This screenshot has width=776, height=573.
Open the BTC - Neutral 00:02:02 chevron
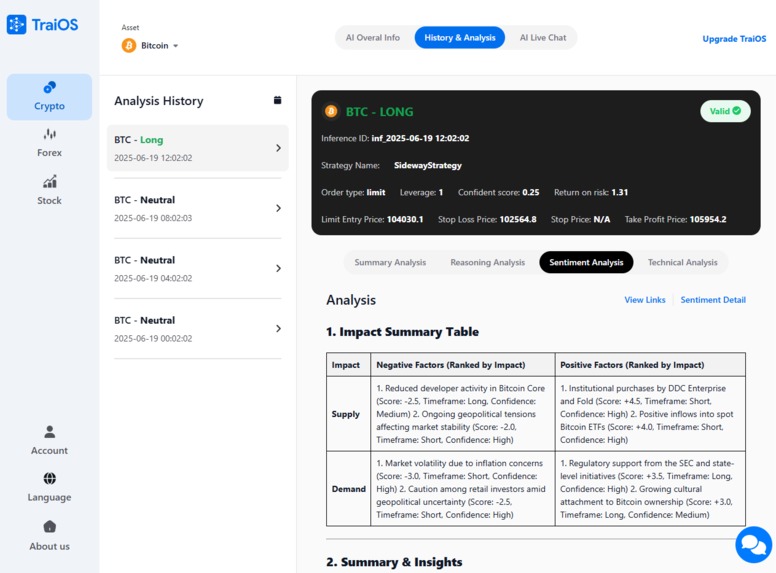point(279,329)
